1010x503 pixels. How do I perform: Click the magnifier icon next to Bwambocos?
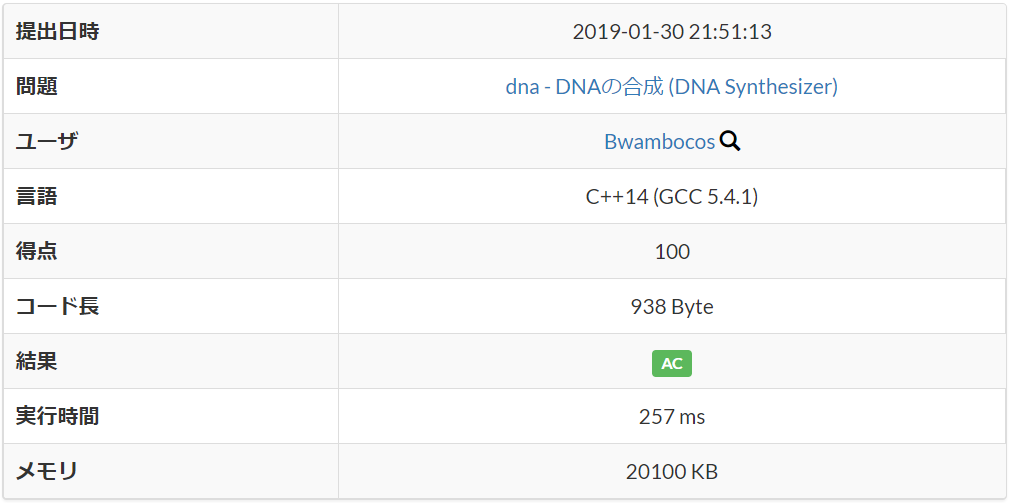coord(730,140)
